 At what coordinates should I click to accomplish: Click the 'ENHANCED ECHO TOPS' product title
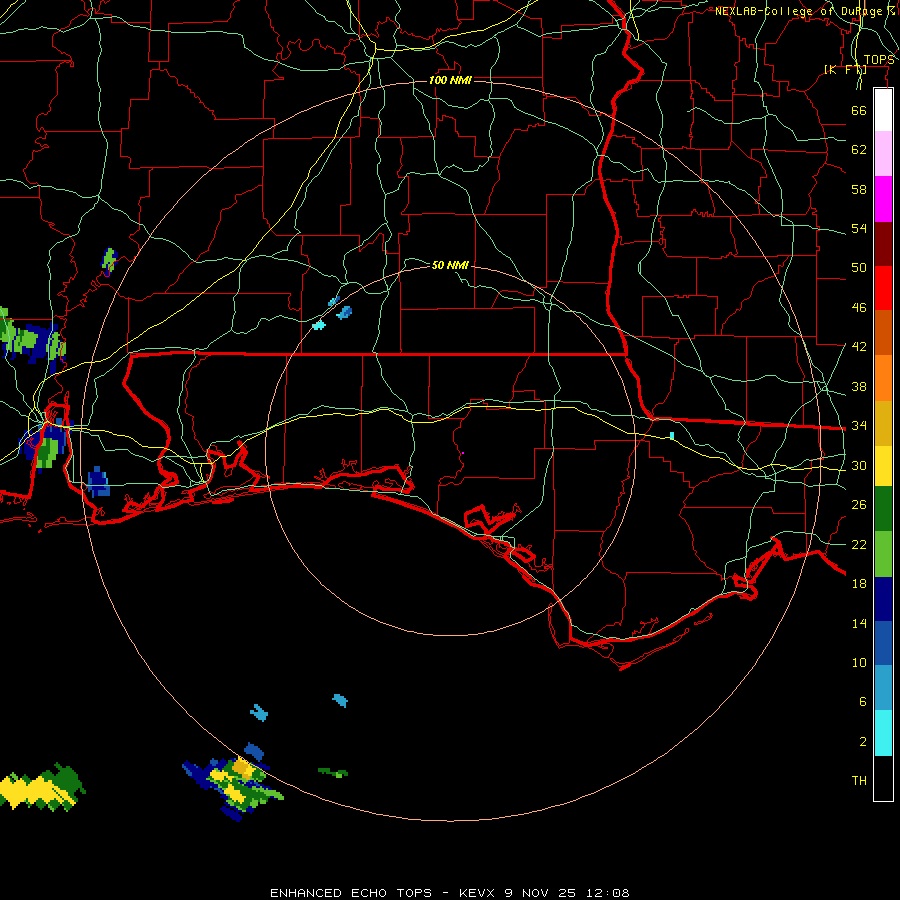(351, 893)
